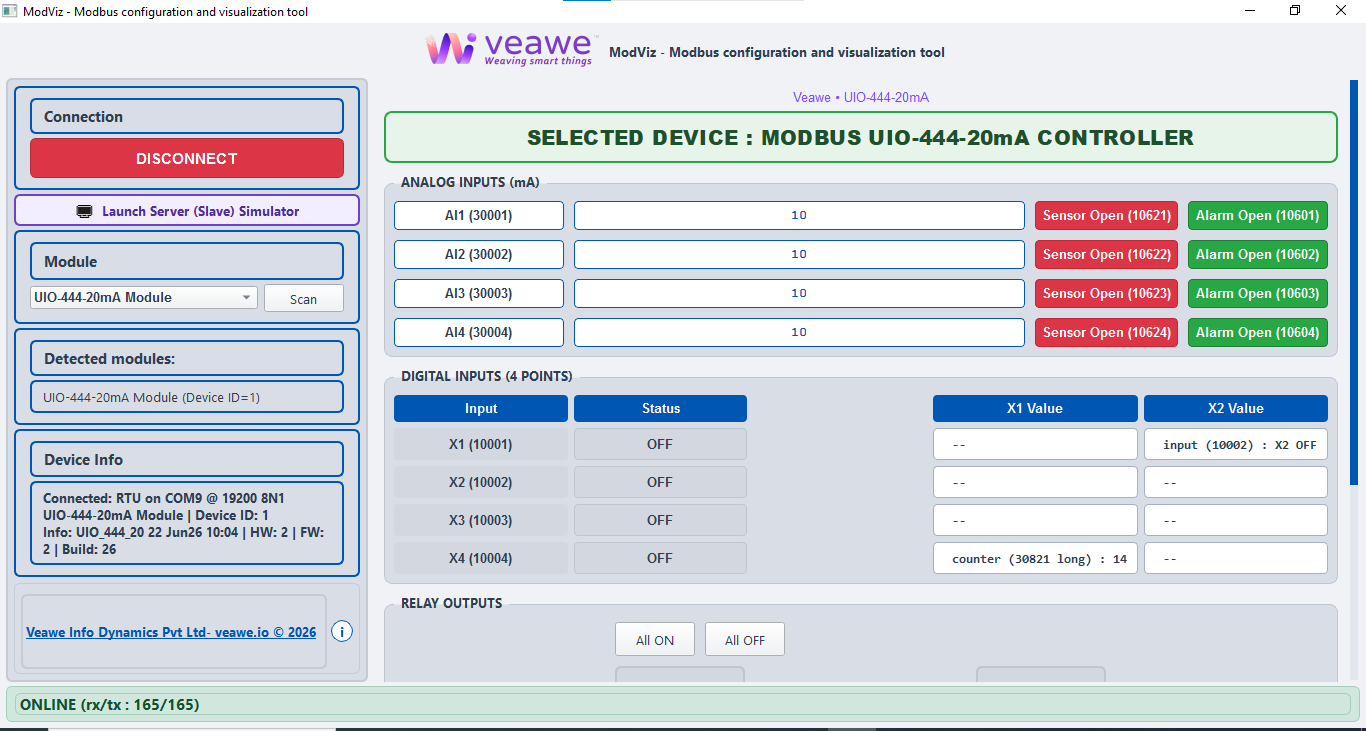Image resolution: width=1366 pixels, height=731 pixels.
Task: Click the SELECTED DEVICE banner
Action: (x=861, y=137)
